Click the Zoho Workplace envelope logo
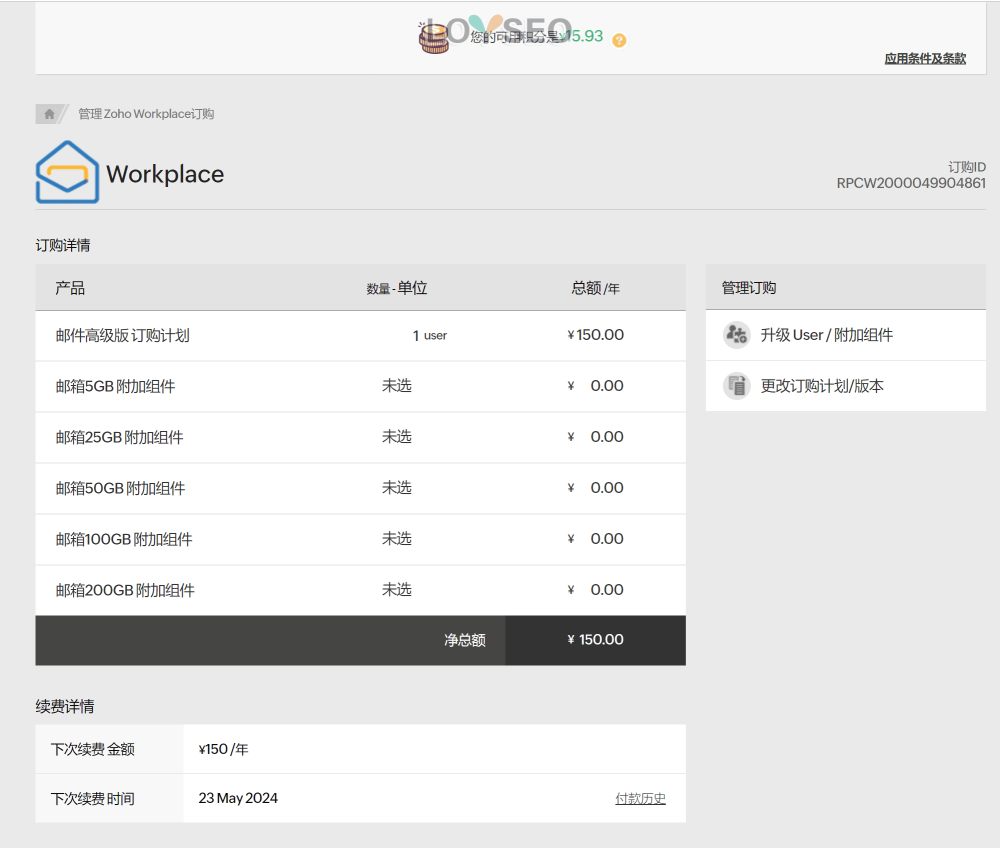Image resolution: width=1000 pixels, height=848 pixels. (67, 172)
